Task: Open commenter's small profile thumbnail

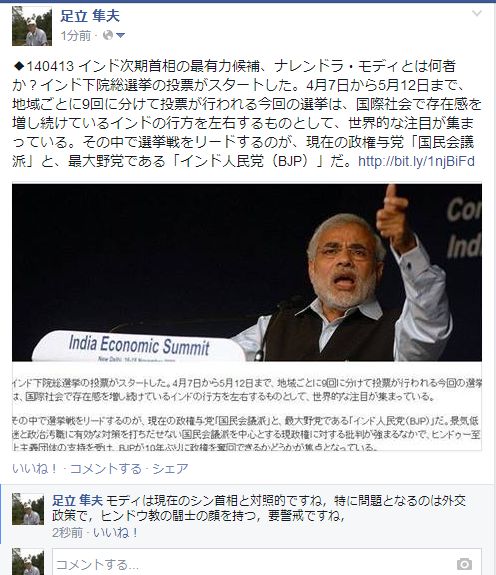Action: click(x=28, y=509)
